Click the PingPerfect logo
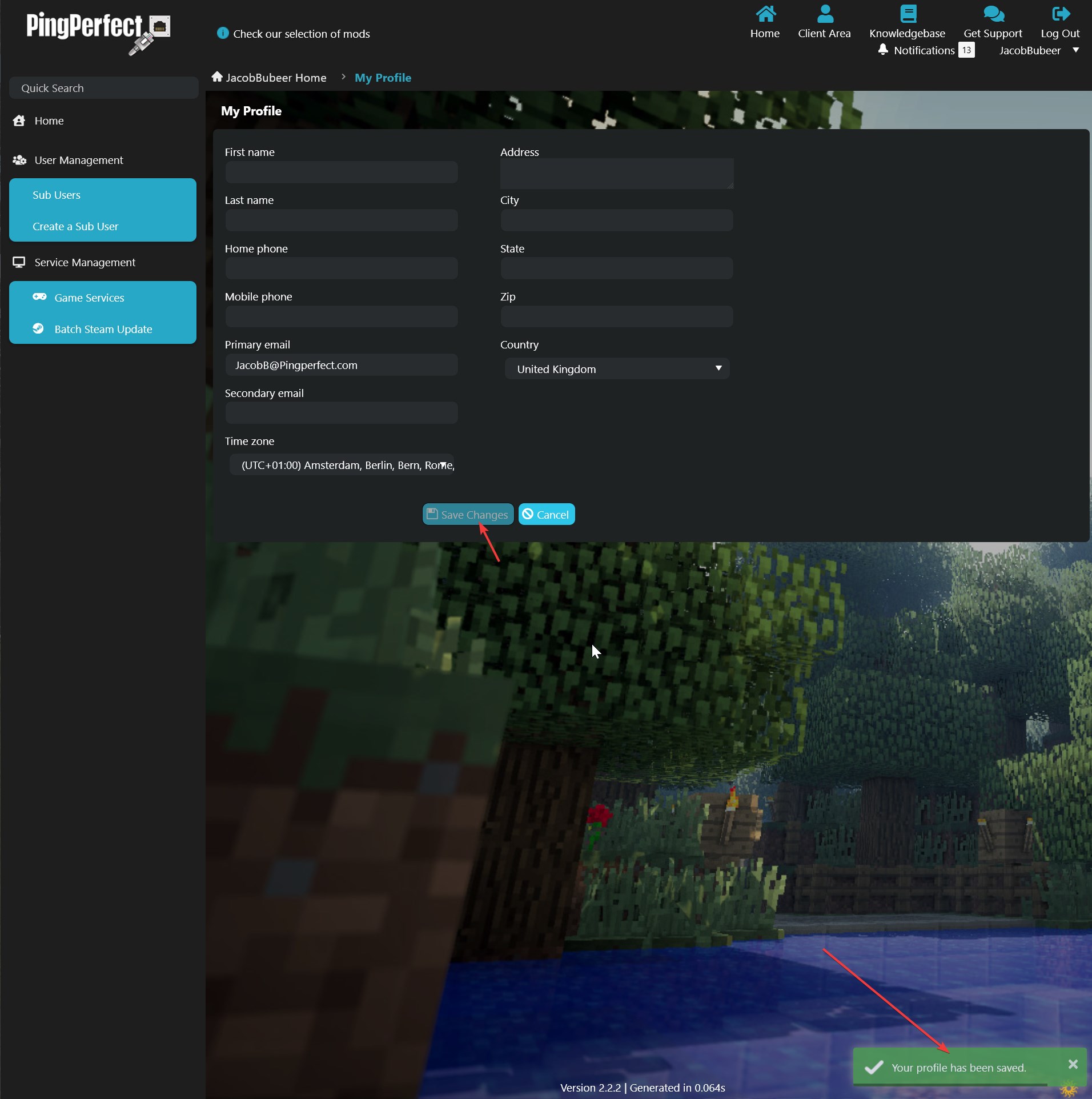This screenshot has width=1092, height=1099. pyautogui.click(x=98, y=33)
